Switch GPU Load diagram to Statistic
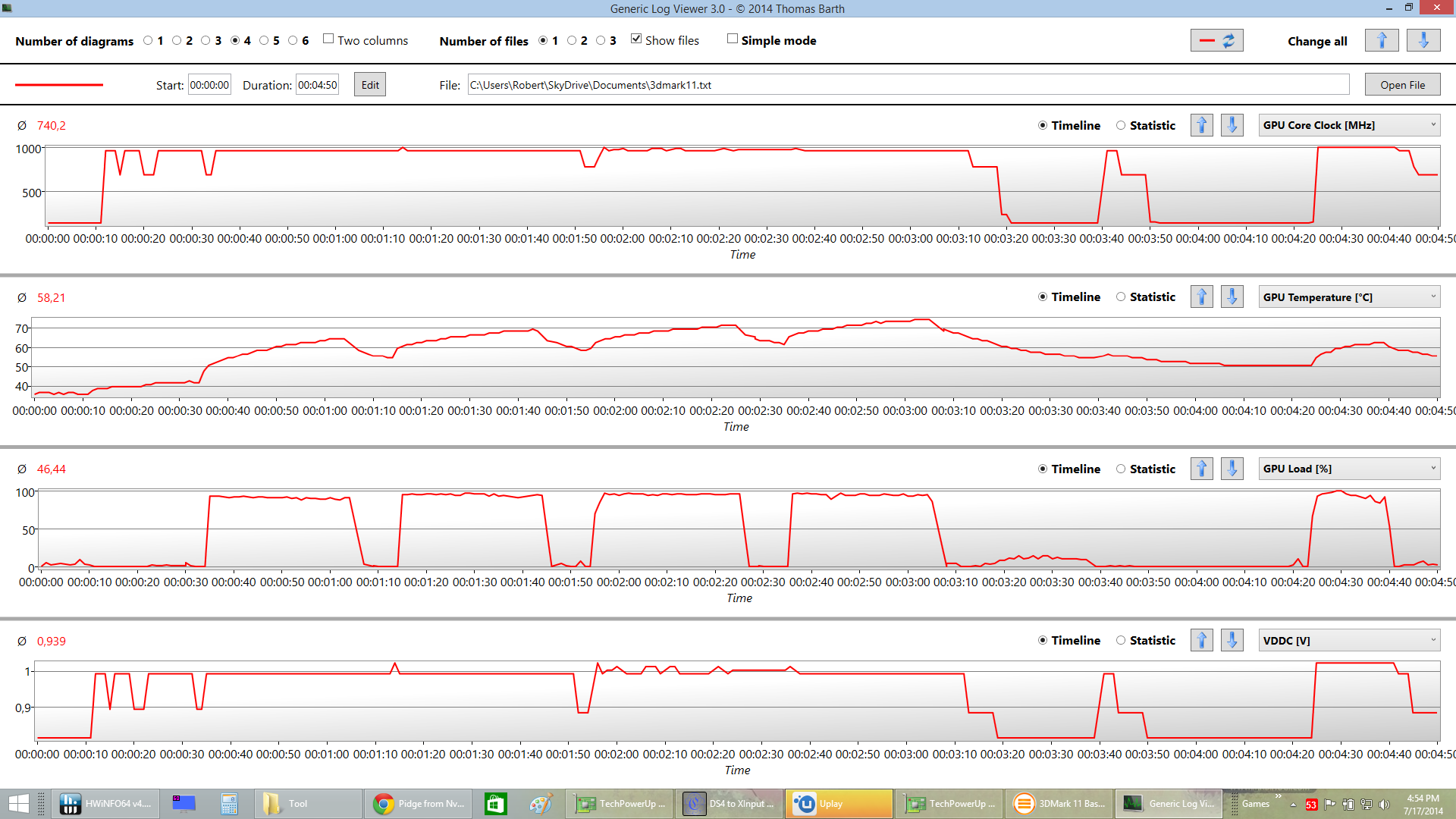1456x819 pixels. pos(1121,469)
